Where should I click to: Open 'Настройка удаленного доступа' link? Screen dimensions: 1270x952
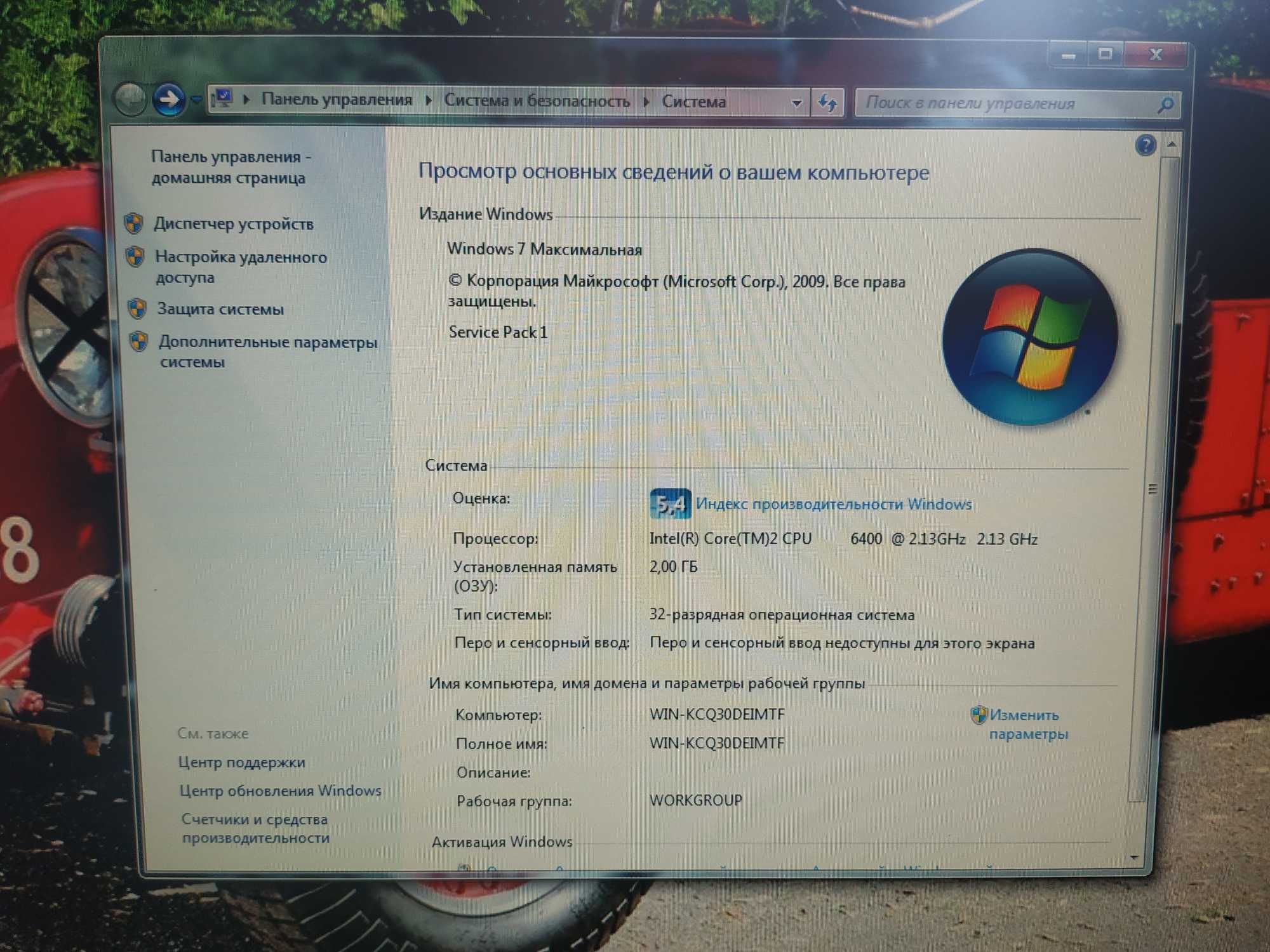click(241, 267)
